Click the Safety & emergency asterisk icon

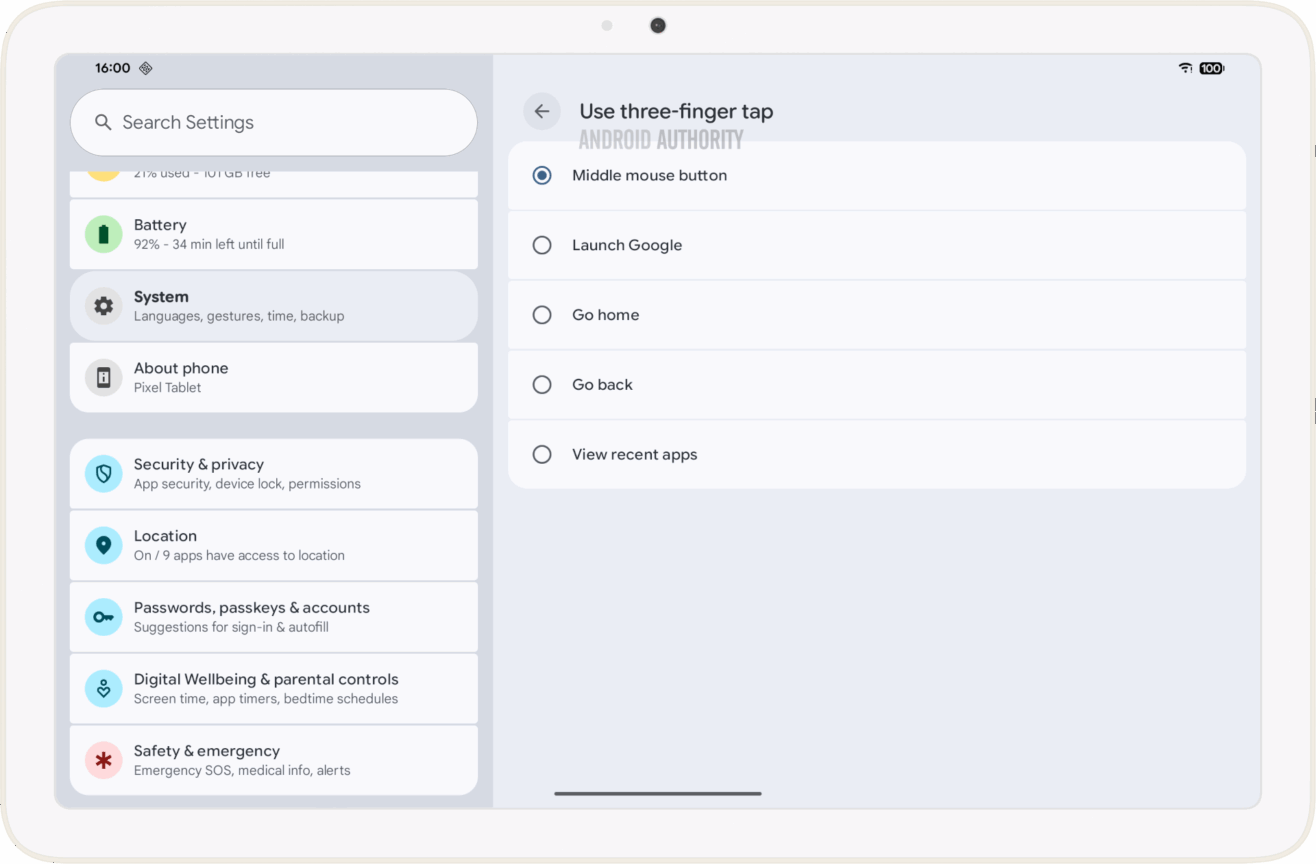pos(104,761)
